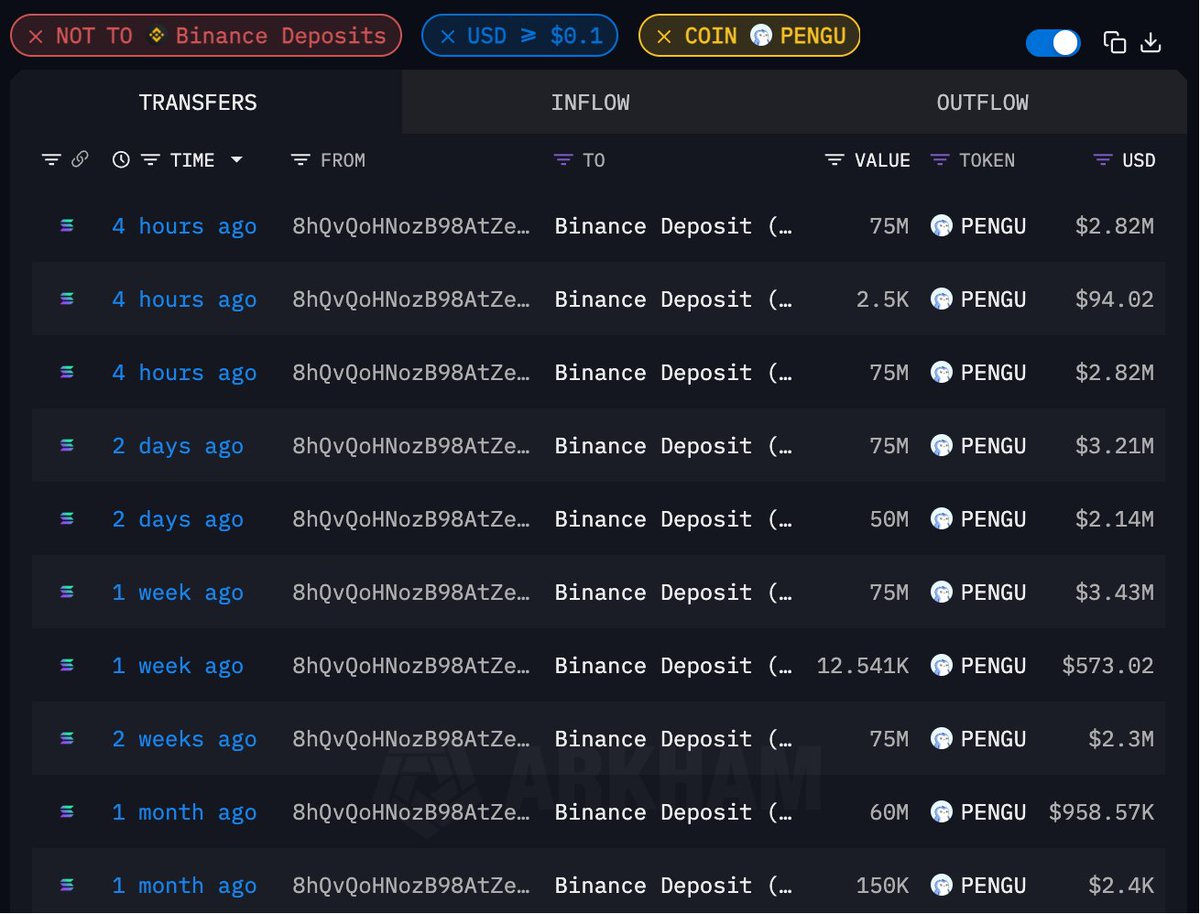1200x914 pixels.
Task: Remove the COIN PENGU filter chip
Action: click(664, 37)
